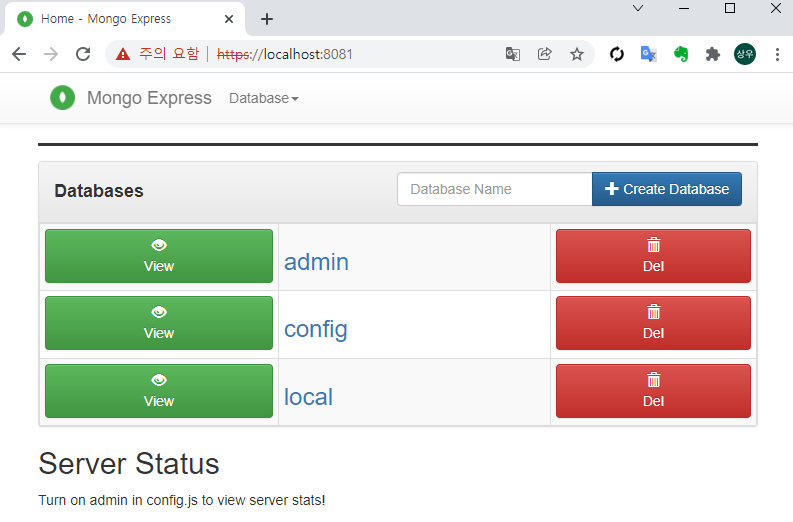Delete the config database
Viewport: 793px width, 522px height.
[653, 323]
